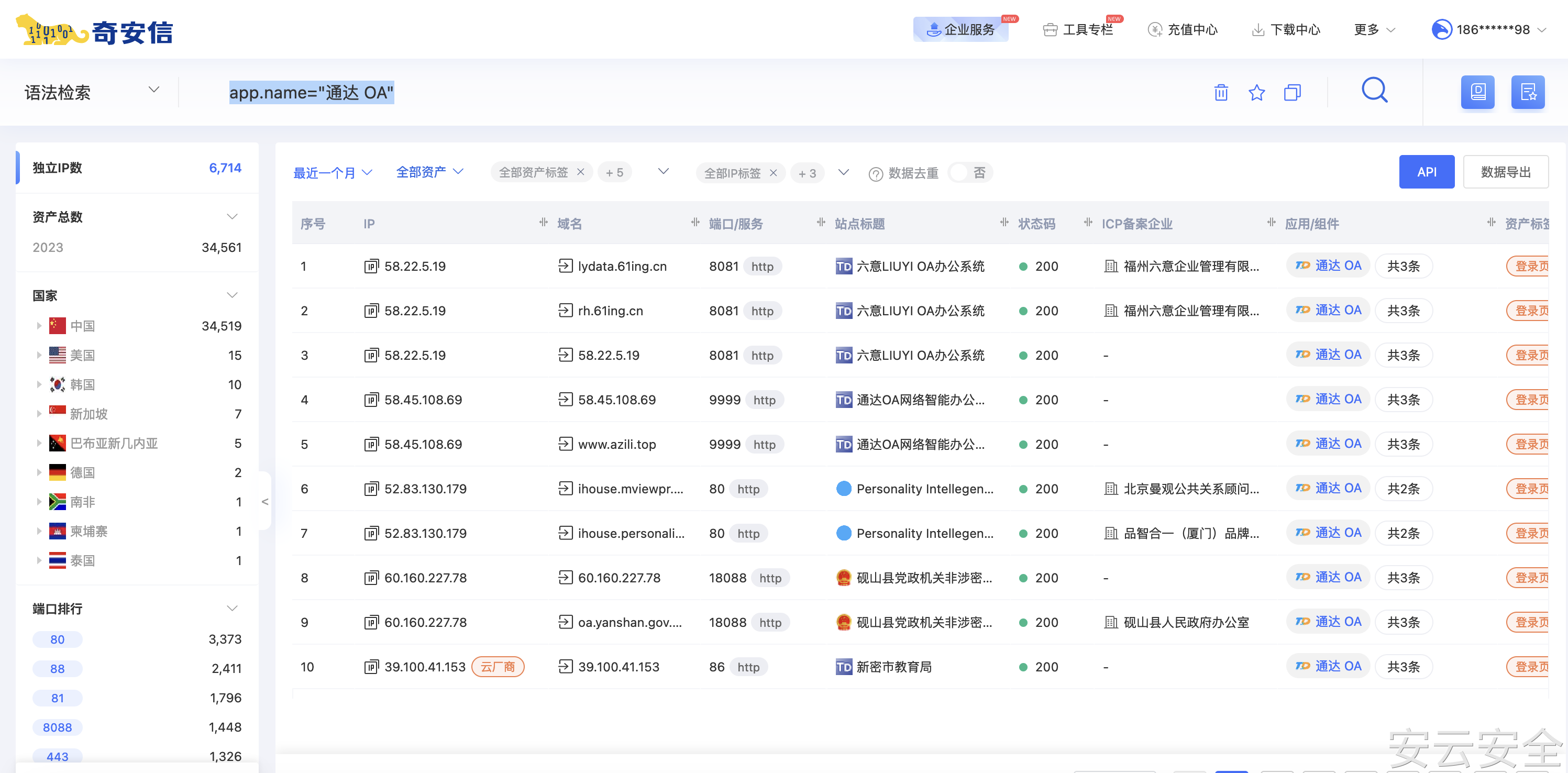The image size is (1568, 773).
Task: Click IP 52.83.130.179 in row 7
Action: click(425, 533)
